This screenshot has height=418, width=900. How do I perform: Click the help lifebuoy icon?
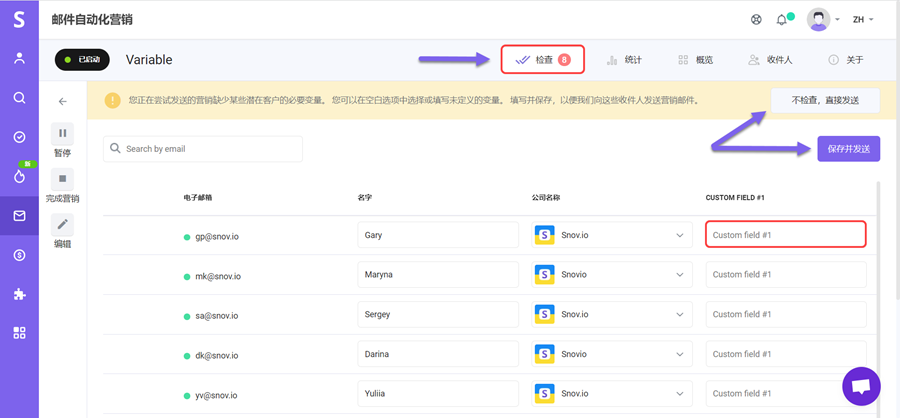[x=756, y=20]
